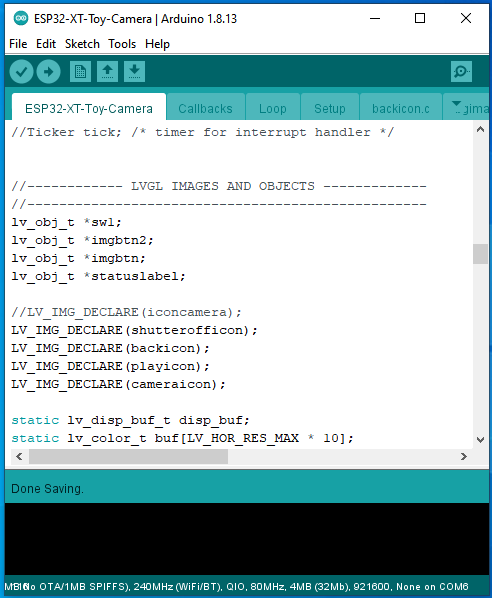Create a new sketch with the New icon
This screenshot has height=598, width=492.
click(x=80, y=72)
